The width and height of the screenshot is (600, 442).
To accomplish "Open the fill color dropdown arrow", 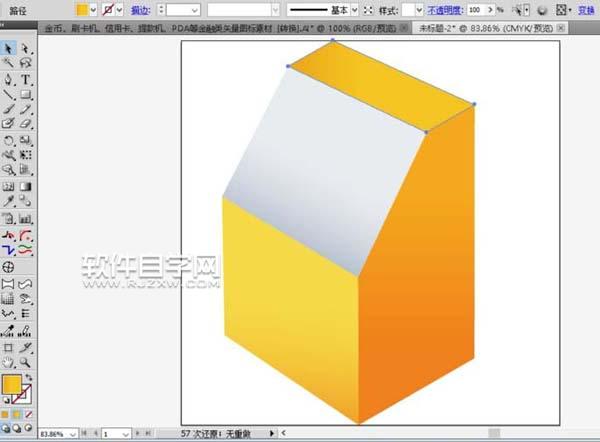I will pyautogui.click(x=93, y=10).
